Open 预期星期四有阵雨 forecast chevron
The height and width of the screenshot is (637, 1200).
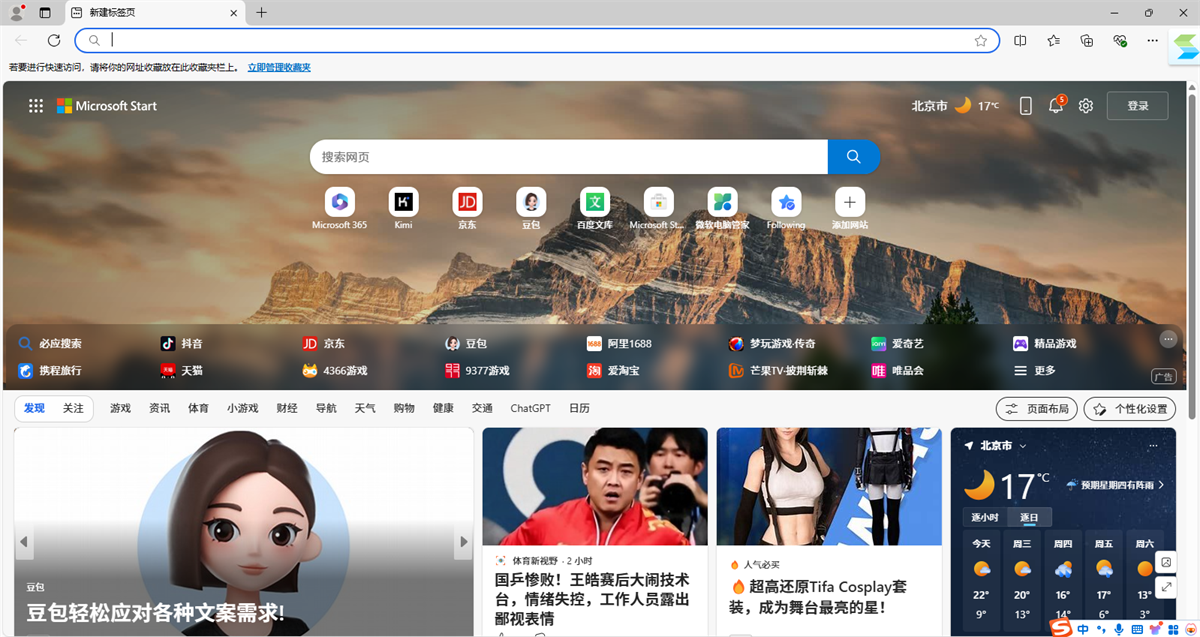pyautogui.click(x=1161, y=485)
